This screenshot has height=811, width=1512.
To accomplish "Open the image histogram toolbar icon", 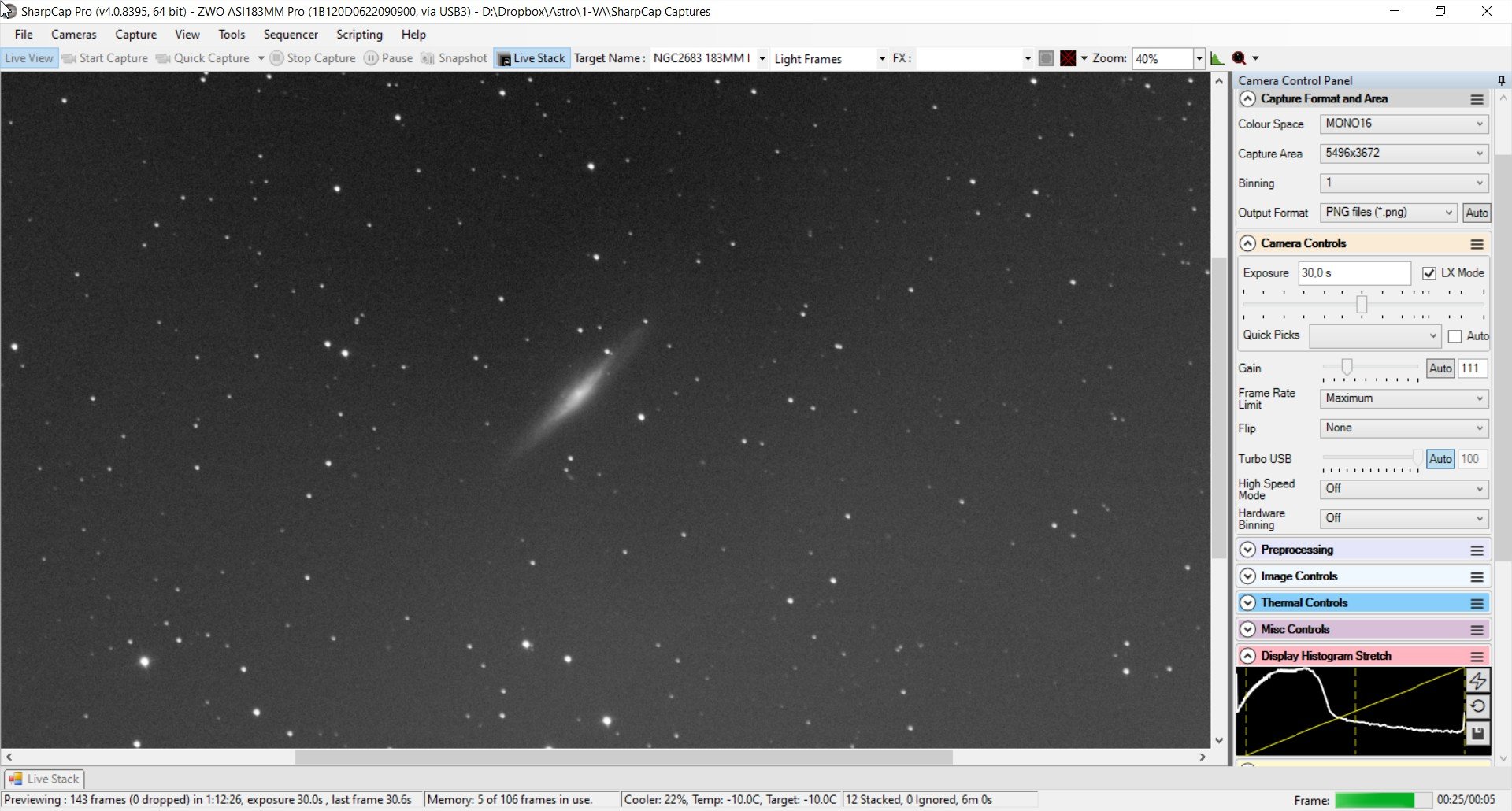I will tap(1217, 58).
